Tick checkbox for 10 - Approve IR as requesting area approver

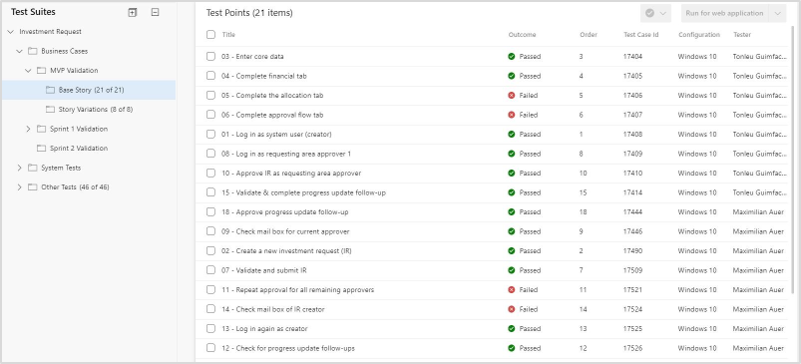[x=210, y=173]
